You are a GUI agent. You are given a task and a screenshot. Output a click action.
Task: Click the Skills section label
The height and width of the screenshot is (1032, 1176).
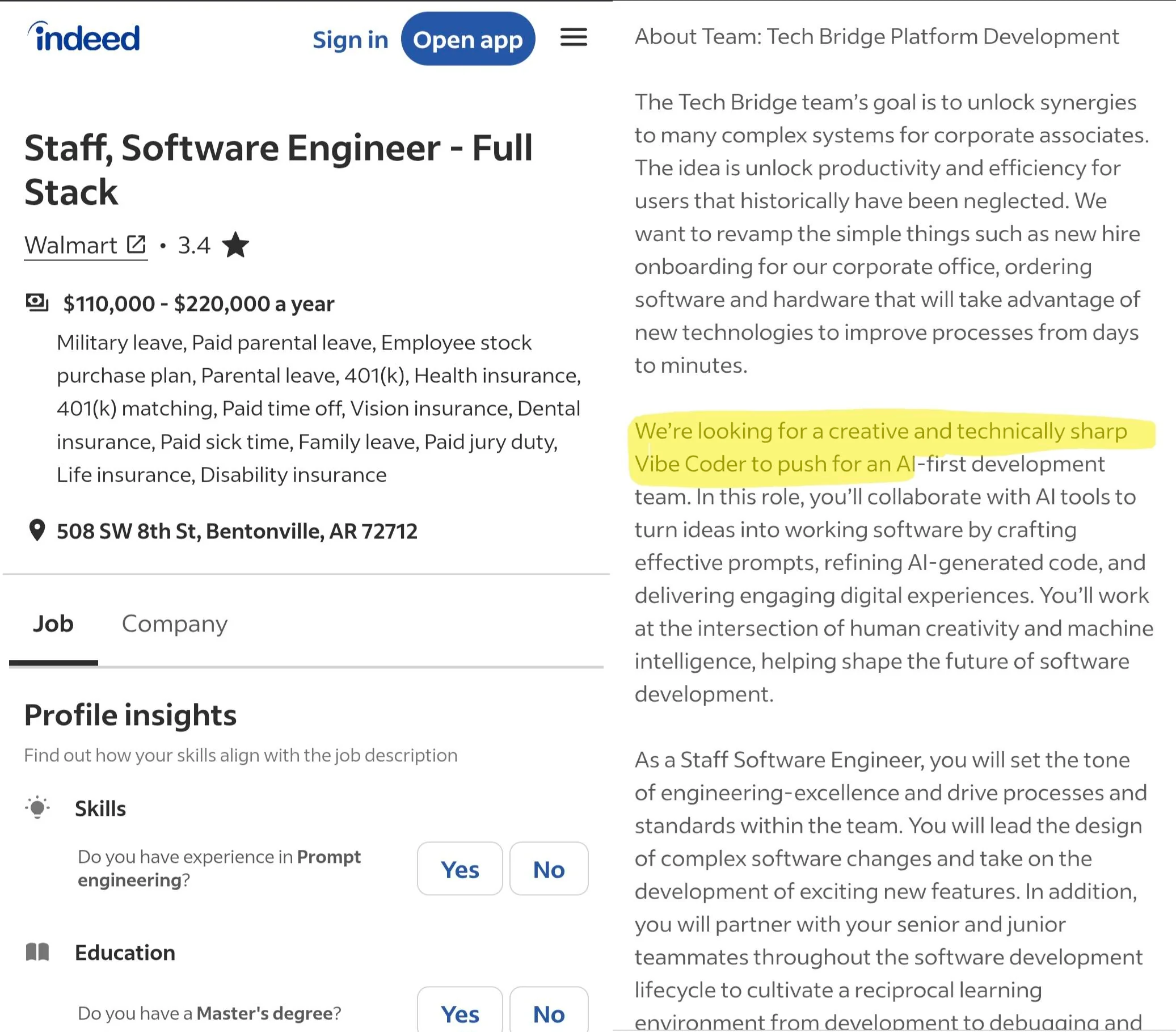(100, 808)
